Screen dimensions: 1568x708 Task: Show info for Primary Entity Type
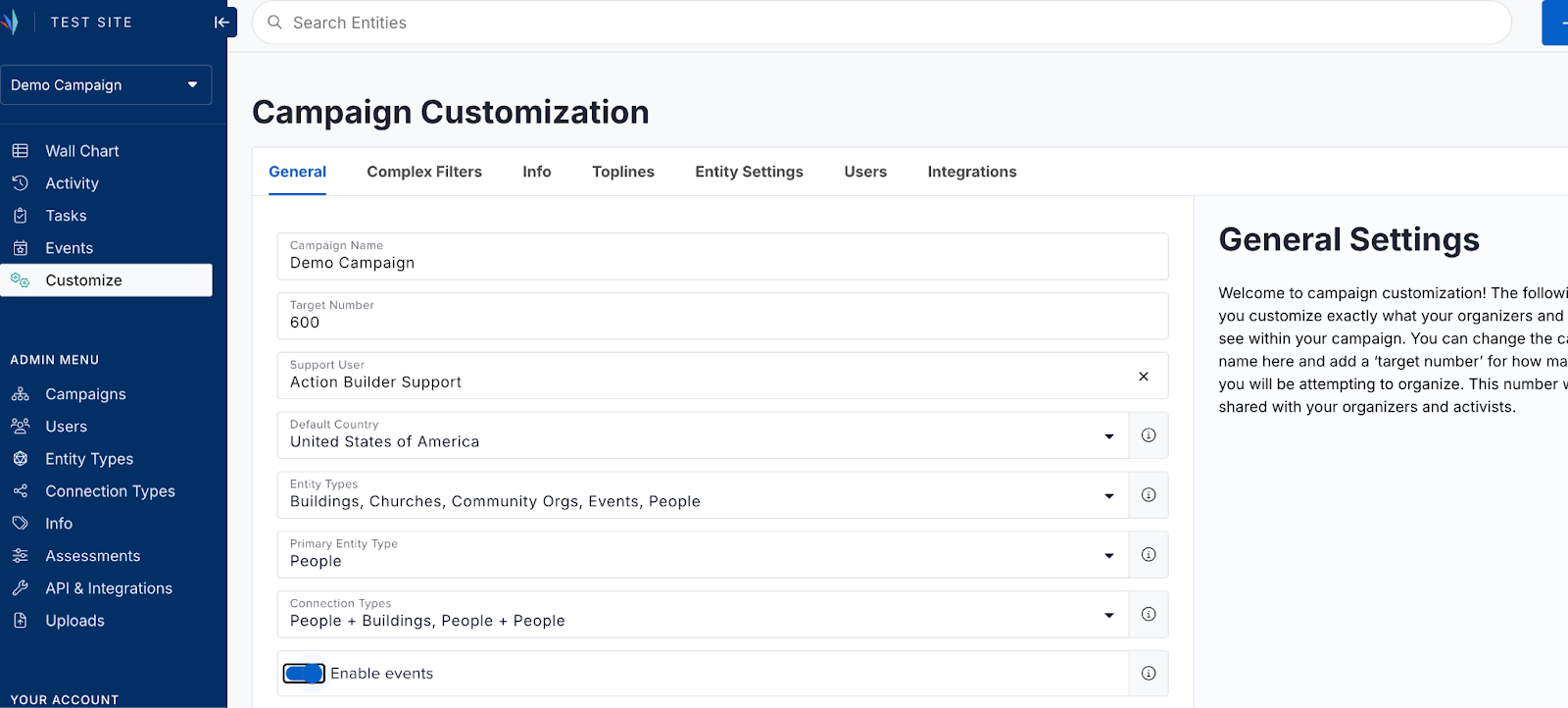click(x=1149, y=555)
